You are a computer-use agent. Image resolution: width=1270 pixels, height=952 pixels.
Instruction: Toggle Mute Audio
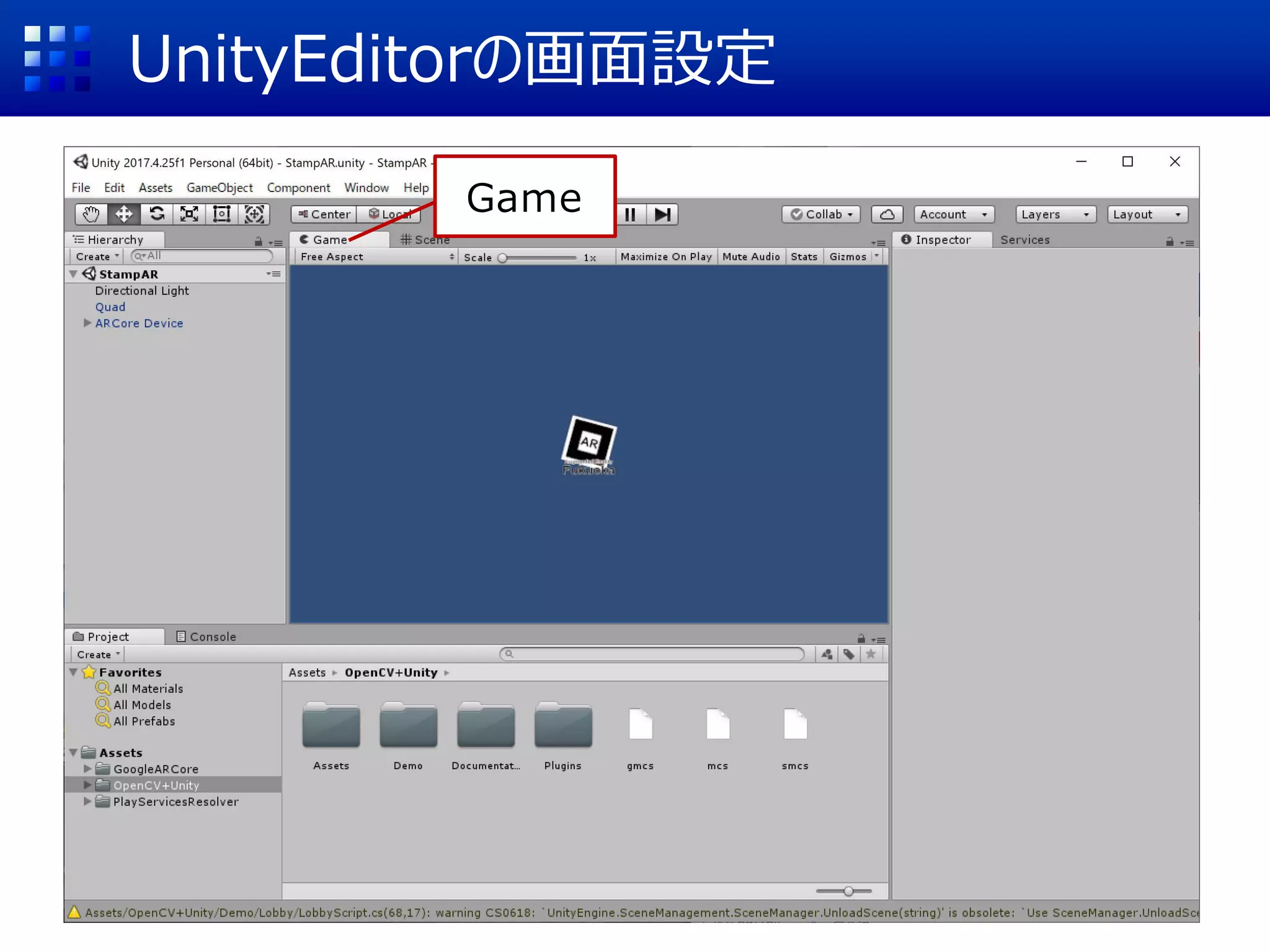point(751,257)
